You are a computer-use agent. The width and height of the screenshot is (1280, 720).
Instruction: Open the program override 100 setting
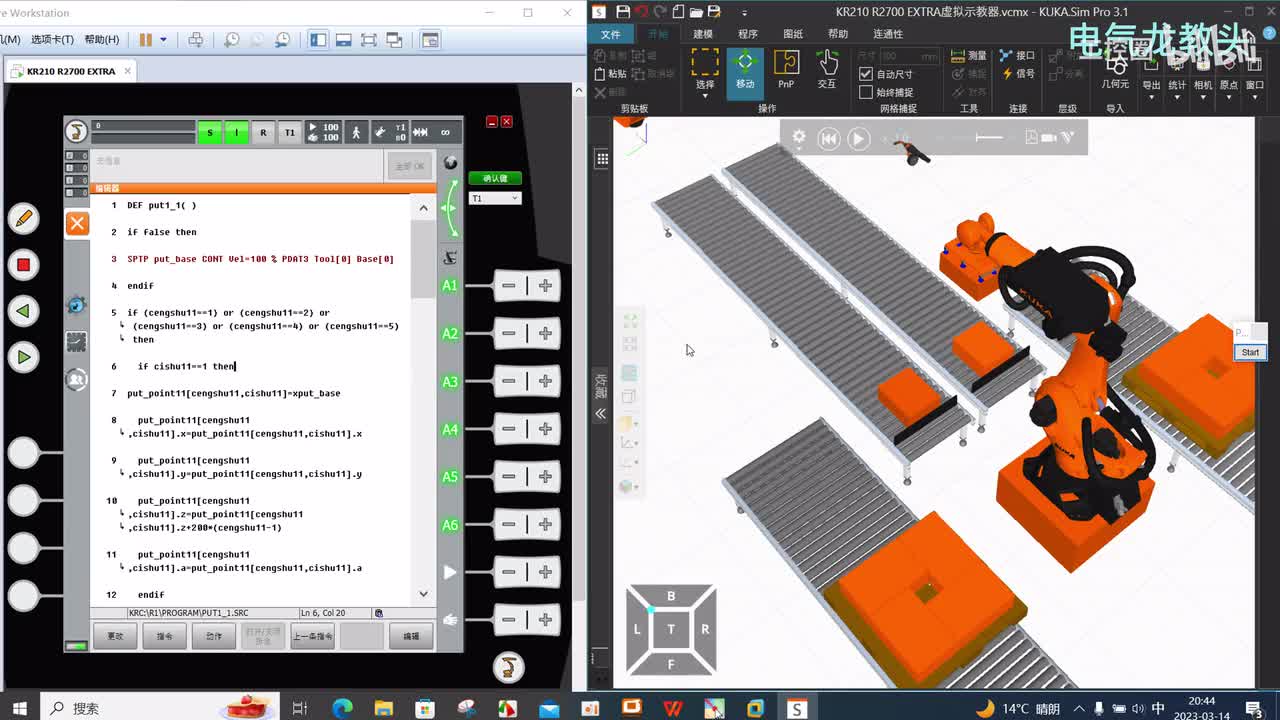[323, 132]
